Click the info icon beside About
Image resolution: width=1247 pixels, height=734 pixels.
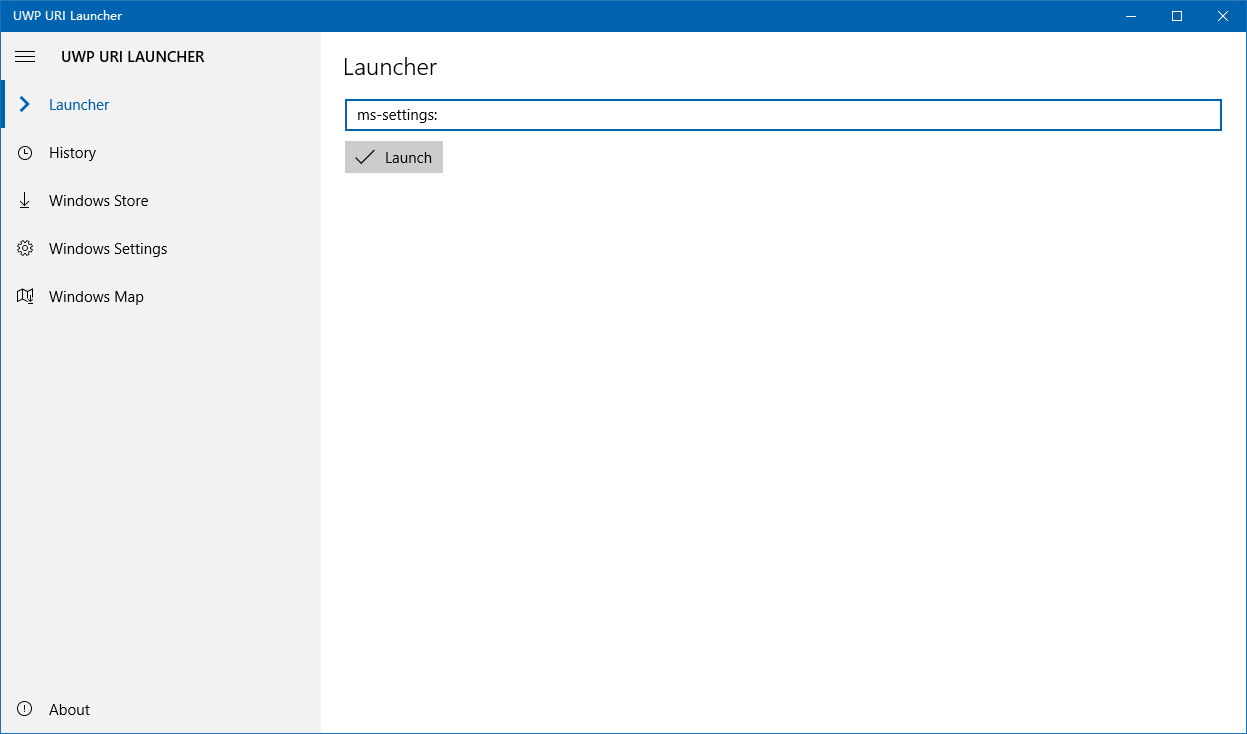point(25,709)
